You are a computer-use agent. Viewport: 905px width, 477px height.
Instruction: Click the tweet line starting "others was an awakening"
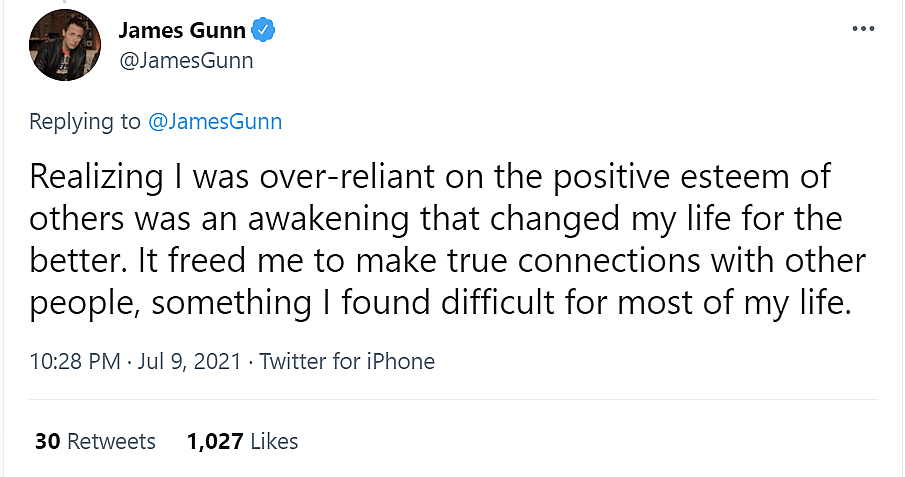coord(436,219)
